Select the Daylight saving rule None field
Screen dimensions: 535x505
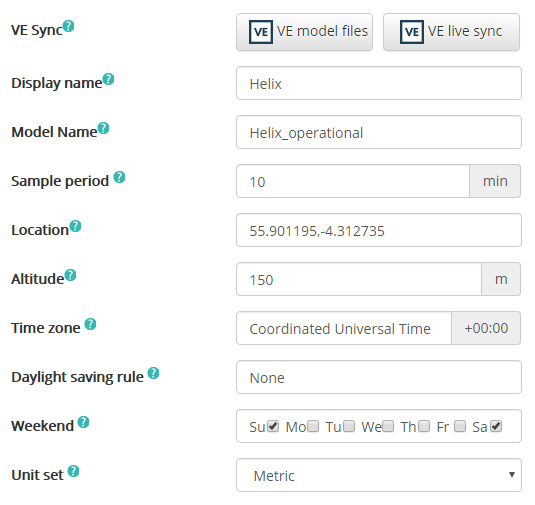pos(379,377)
